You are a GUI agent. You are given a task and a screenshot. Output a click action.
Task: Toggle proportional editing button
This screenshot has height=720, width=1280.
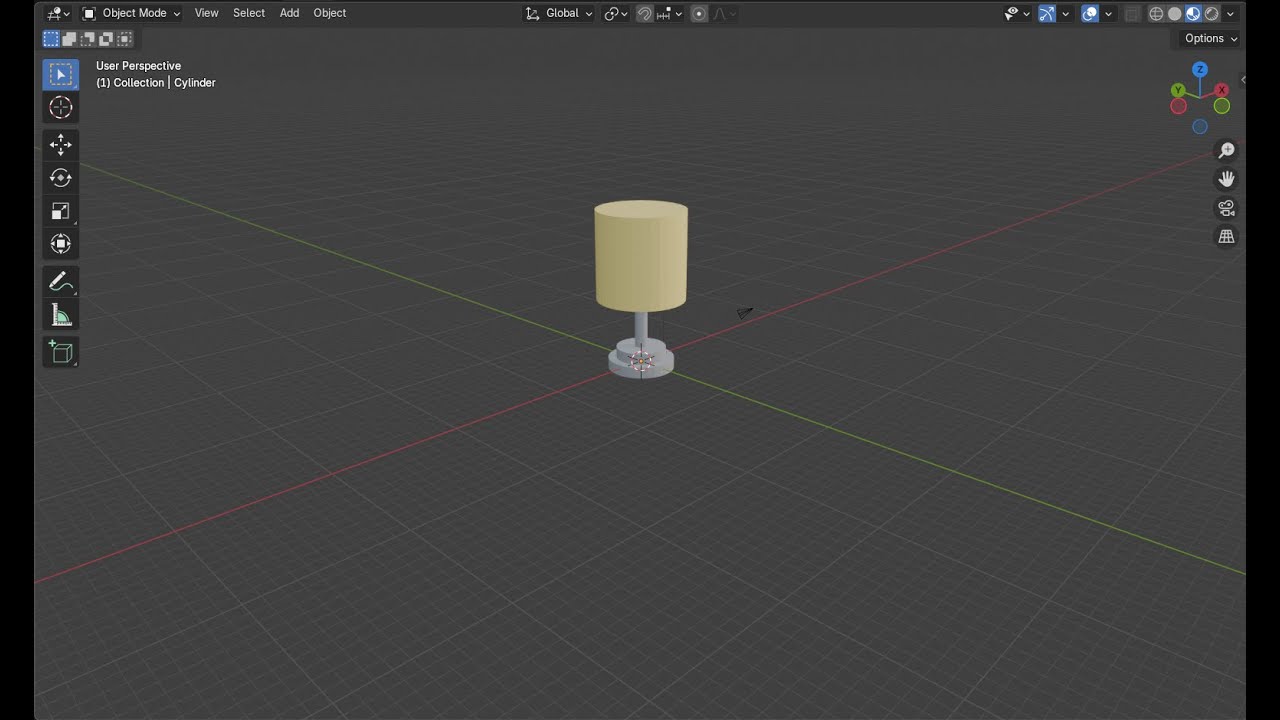pos(699,13)
